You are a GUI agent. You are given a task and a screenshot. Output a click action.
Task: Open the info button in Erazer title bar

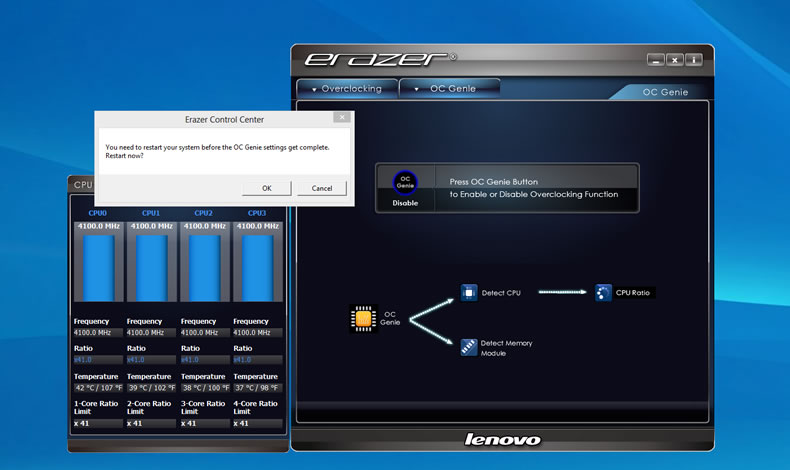pos(694,60)
